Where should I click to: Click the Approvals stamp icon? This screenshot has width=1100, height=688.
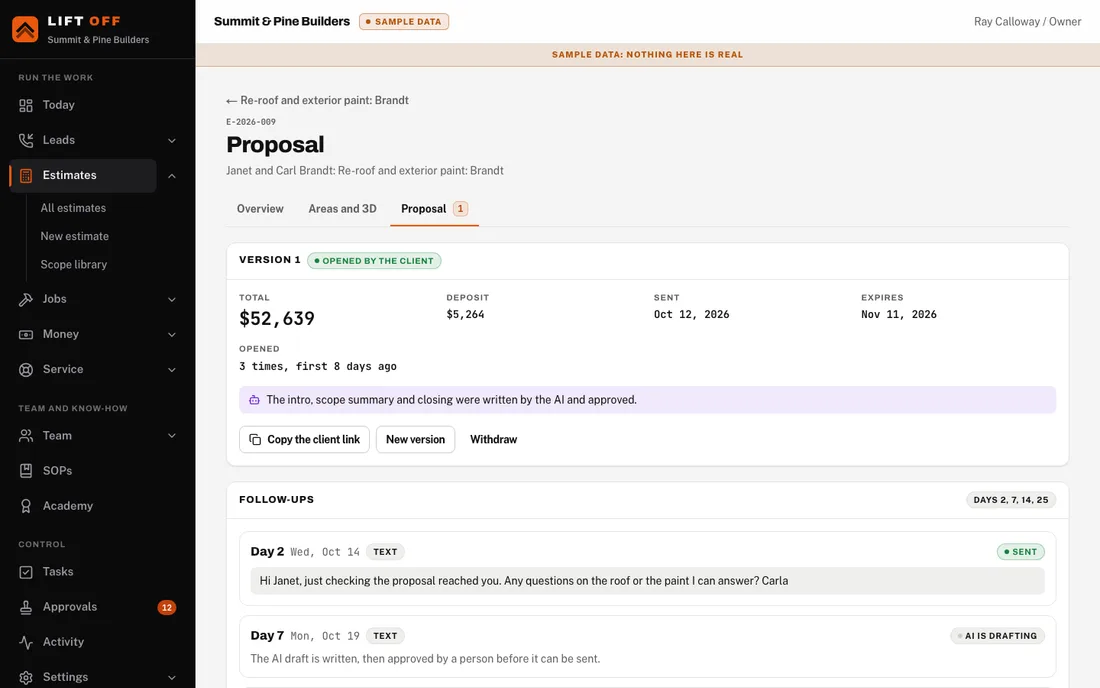pyautogui.click(x=26, y=607)
